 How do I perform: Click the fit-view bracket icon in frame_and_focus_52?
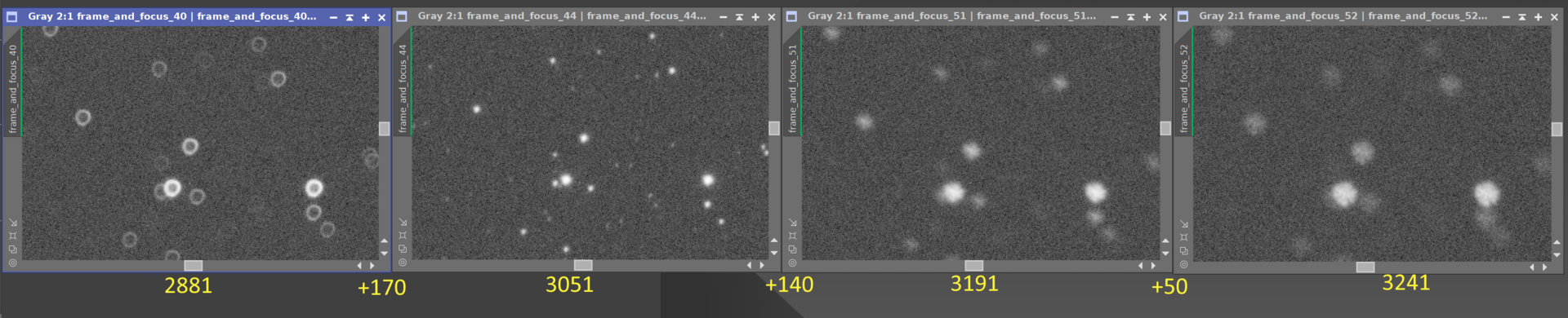(1183, 237)
